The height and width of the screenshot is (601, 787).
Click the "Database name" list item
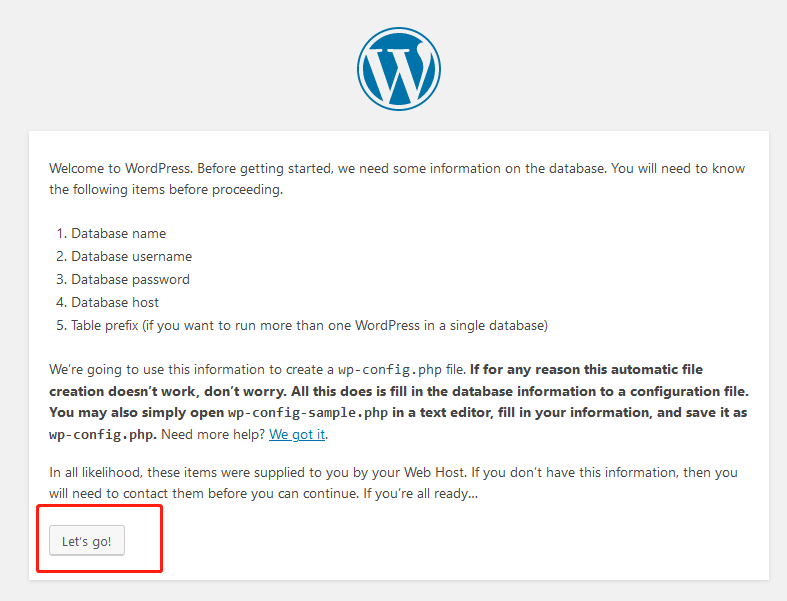pyautogui.click(x=118, y=233)
